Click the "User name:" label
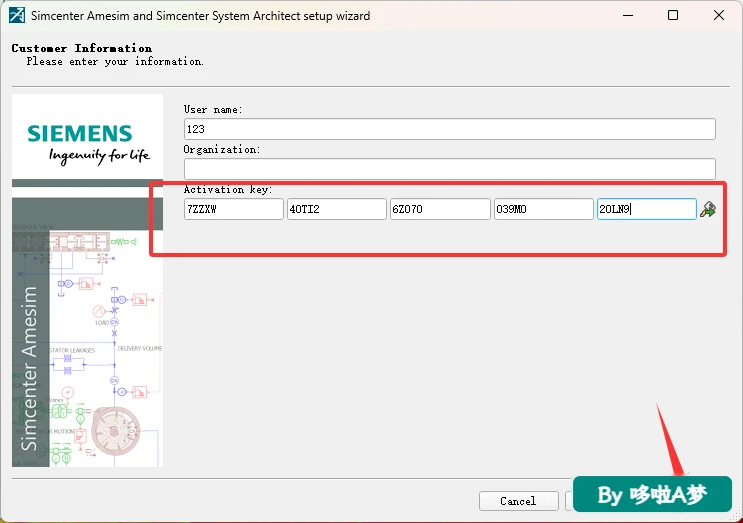Screen dimensions: 743x523 213,109
